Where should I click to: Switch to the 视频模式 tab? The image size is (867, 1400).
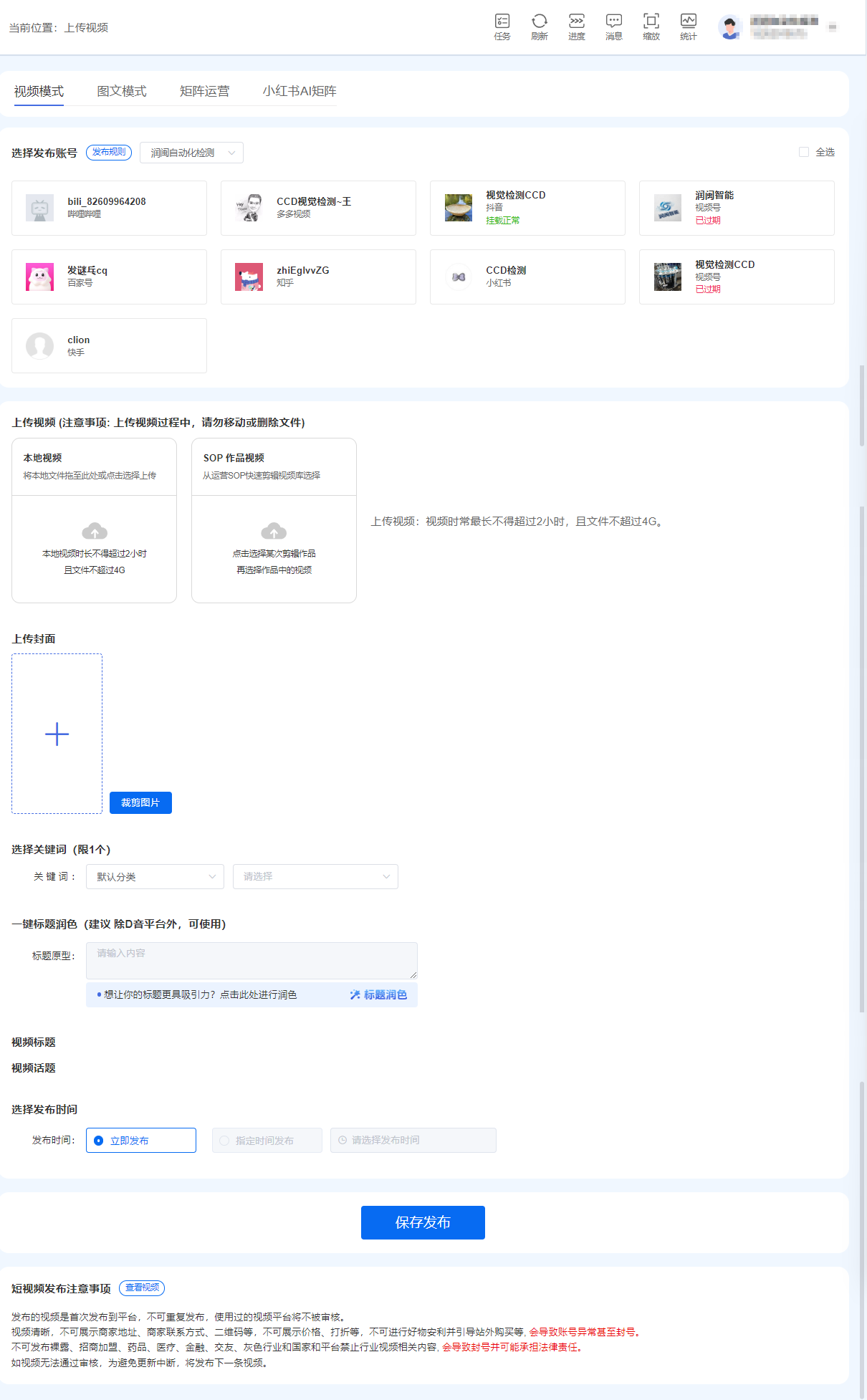tap(39, 91)
